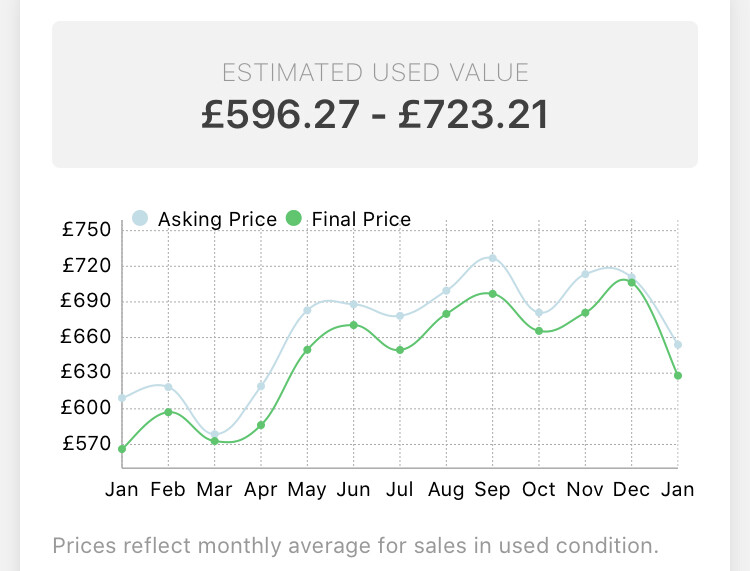The height and width of the screenshot is (571, 750).
Task: Click the Sep label on the month axis
Action: pyautogui.click(x=492, y=490)
